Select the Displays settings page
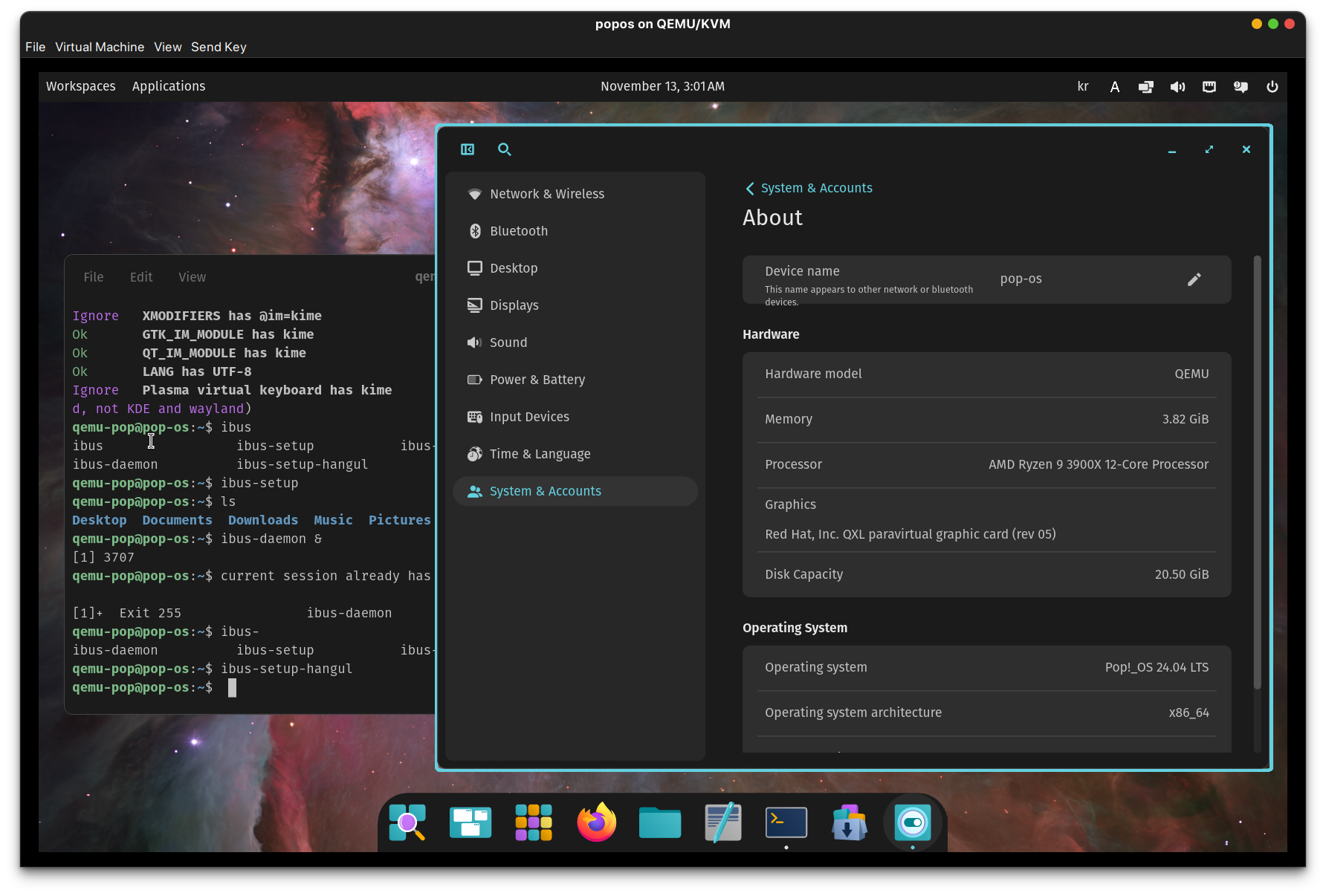The height and width of the screenshot is (896, 1326). 575,305
